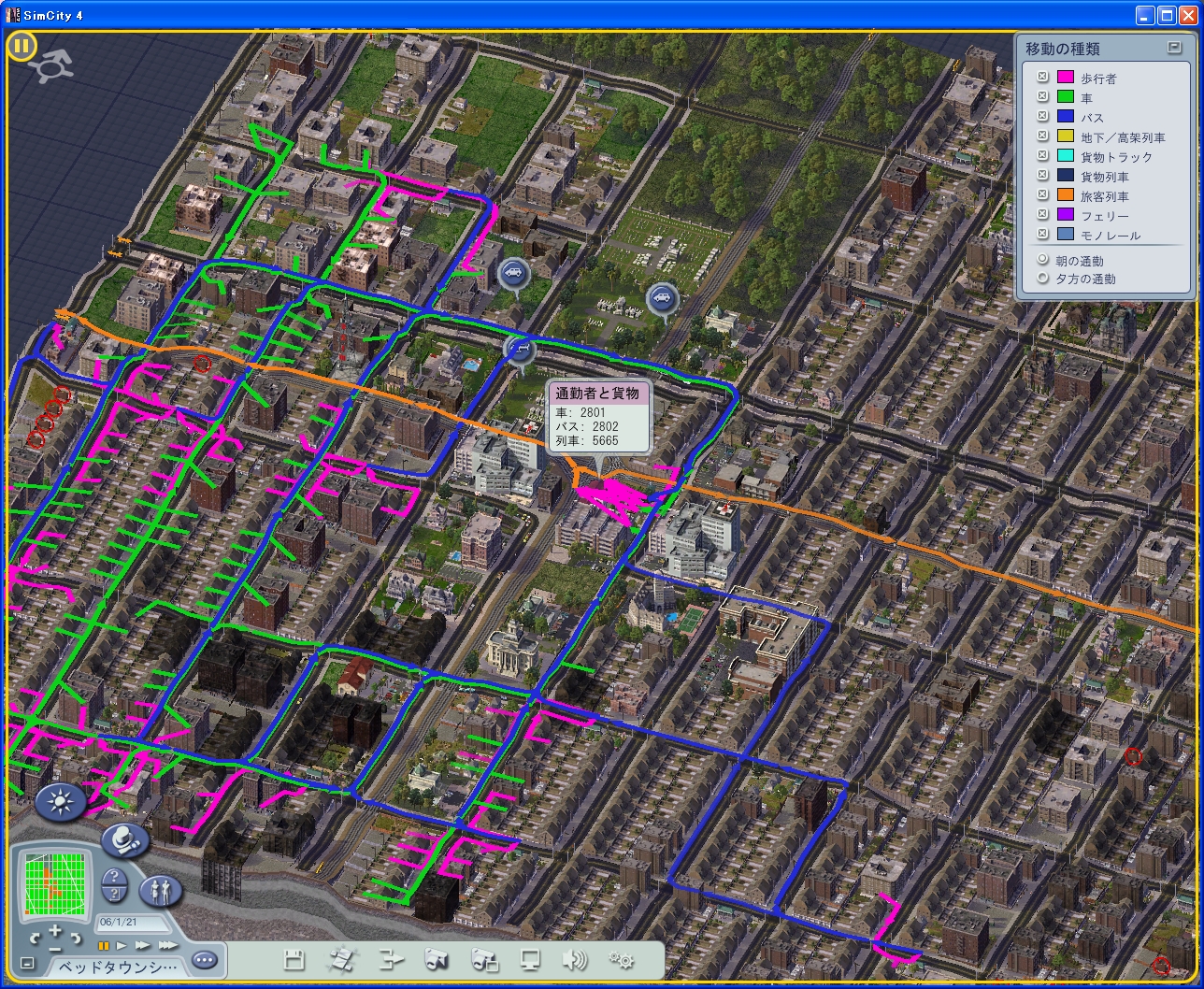Toggle the day/night sun button
This screenshot has height=989, width=1204.
click(61, 802)
